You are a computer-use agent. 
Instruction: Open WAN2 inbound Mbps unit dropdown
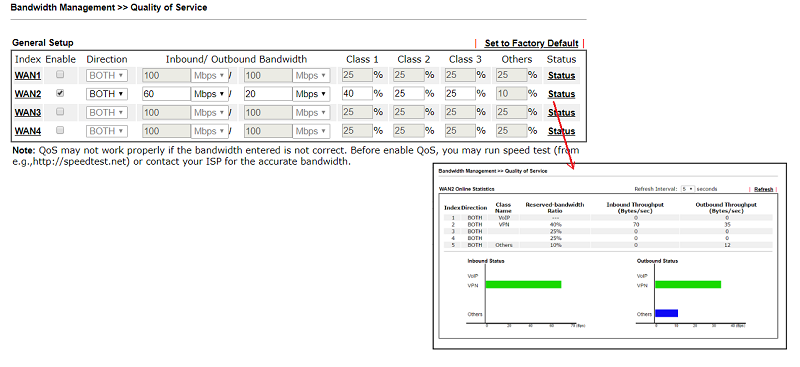coord(209,94)
